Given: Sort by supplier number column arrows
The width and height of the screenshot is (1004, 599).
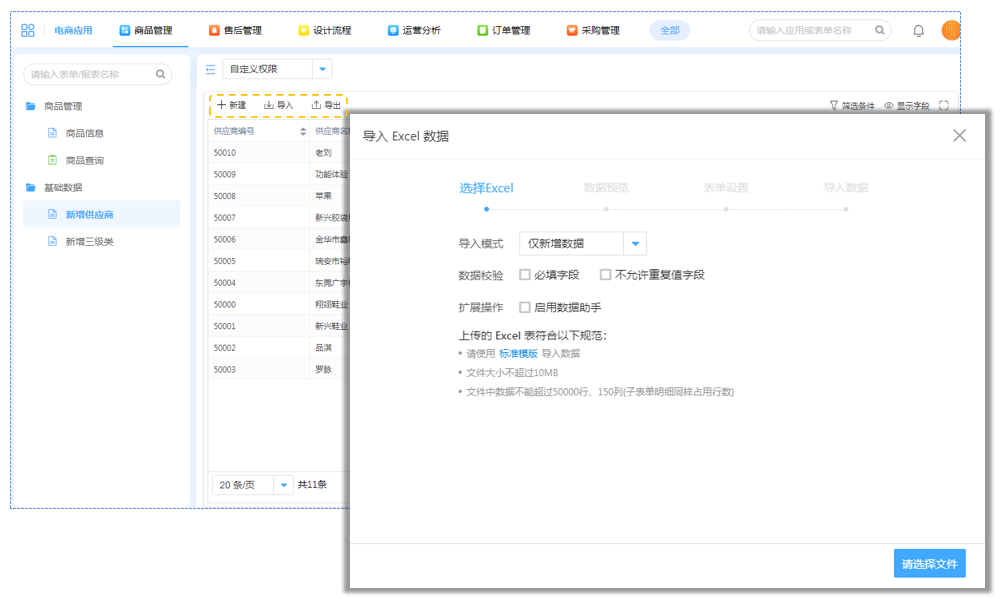Looking at the screenshot, I should (x=303, y=131).
